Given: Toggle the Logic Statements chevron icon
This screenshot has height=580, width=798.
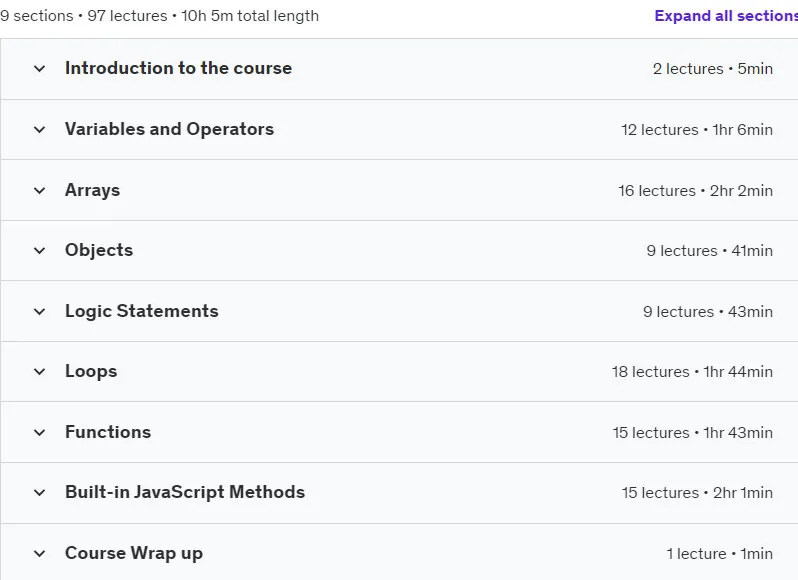Looking at the screenshot, I should pyautogui.click(x=39, y=311).
